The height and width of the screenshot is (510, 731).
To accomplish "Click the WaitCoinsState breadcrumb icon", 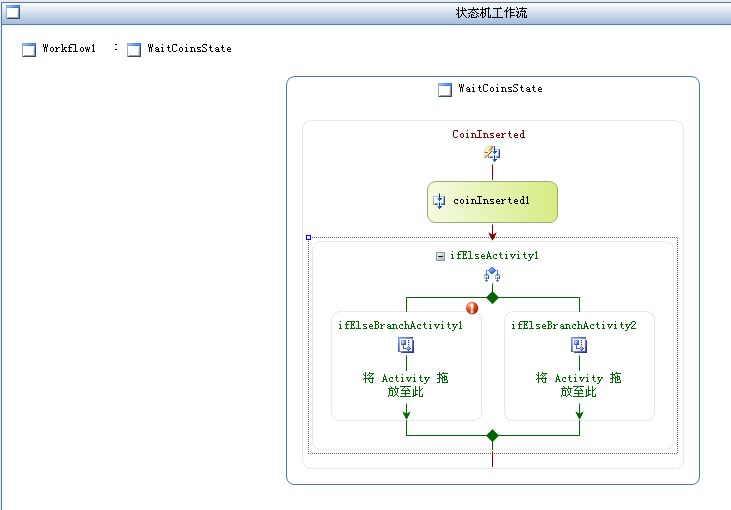I will (134, 49).
